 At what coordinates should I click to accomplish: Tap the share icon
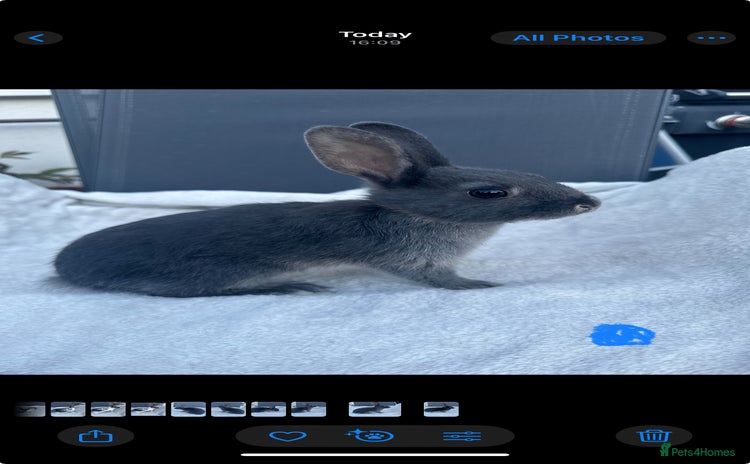point(95,436)
